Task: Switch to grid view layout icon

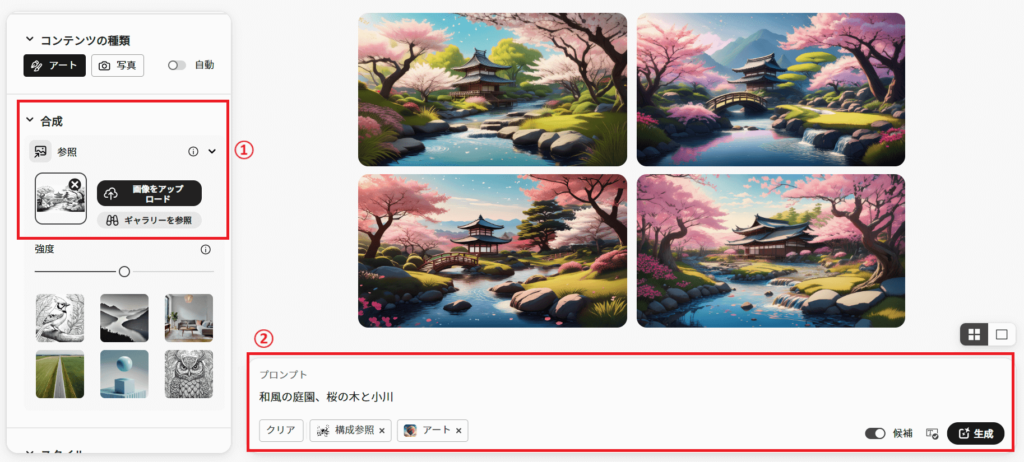Action: 974,335
